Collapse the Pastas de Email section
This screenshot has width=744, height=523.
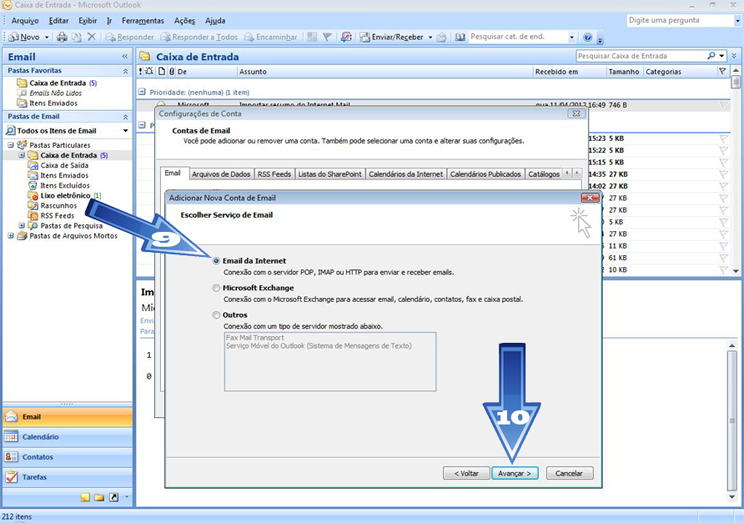[125, 117]
